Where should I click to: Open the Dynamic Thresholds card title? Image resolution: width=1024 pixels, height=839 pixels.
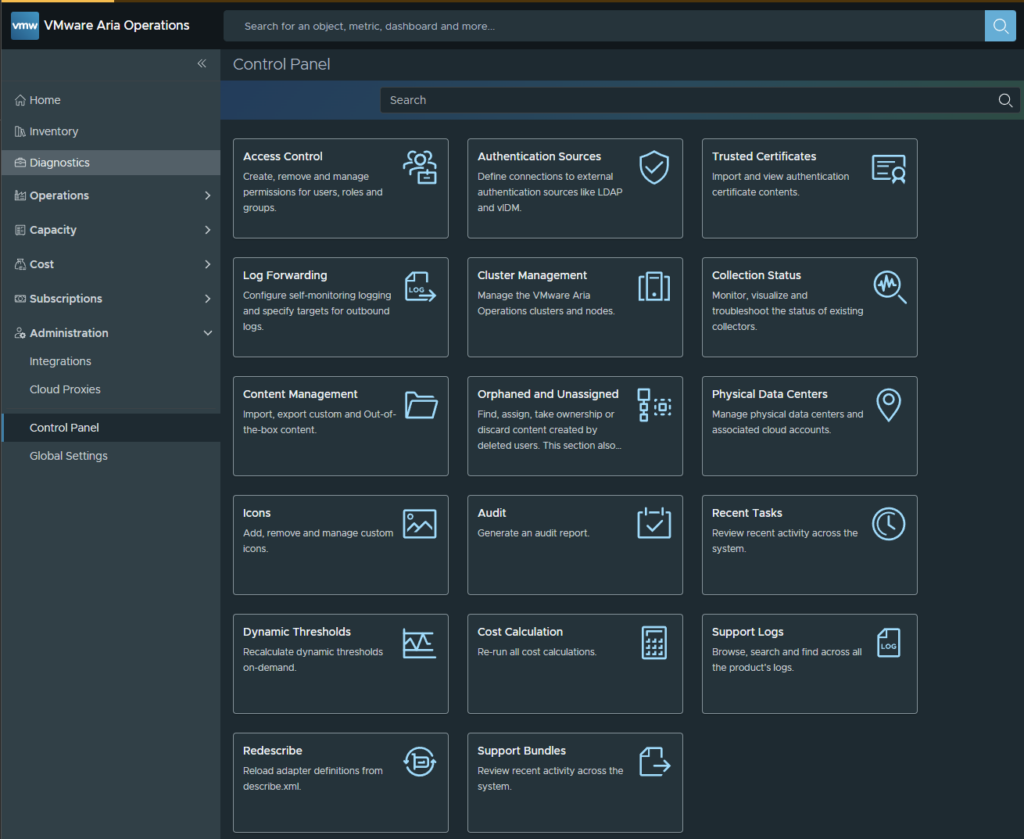pos(297,631)
